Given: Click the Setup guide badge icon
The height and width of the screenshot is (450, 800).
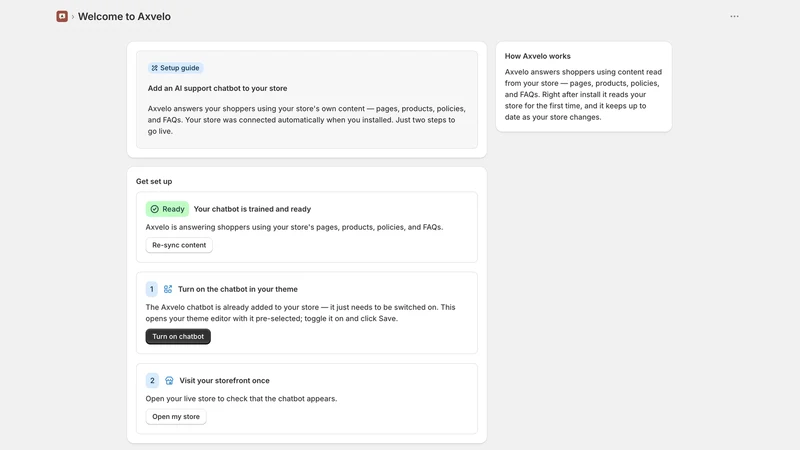Looking at the screenshot, I should coord(155,68).
